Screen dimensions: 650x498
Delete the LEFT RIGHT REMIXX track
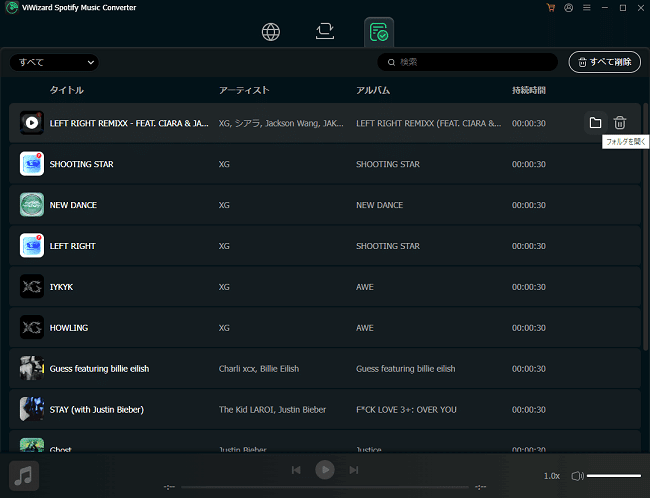coord(620,123)
